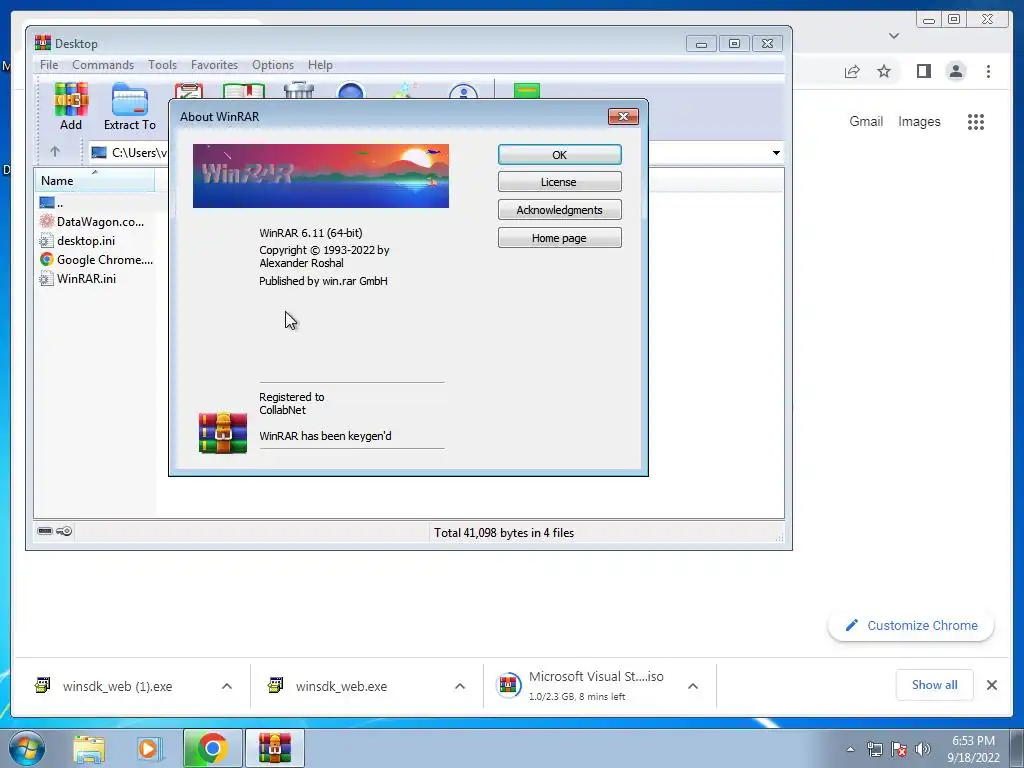The height and width of the screenshot is (768, 1024).
Task: Select the desktop.ini file
Action: pyautogui.click(x=77, y=240)
